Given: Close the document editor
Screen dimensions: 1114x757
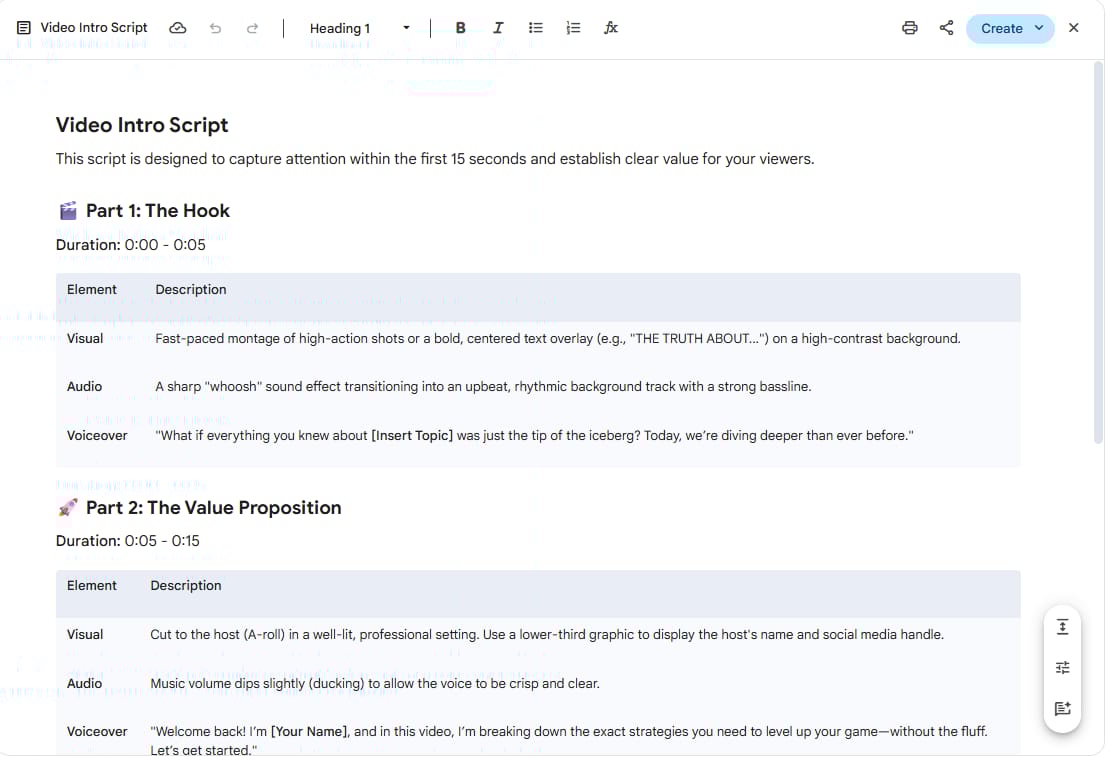Looking at the screenshot, I should 1073,28.
